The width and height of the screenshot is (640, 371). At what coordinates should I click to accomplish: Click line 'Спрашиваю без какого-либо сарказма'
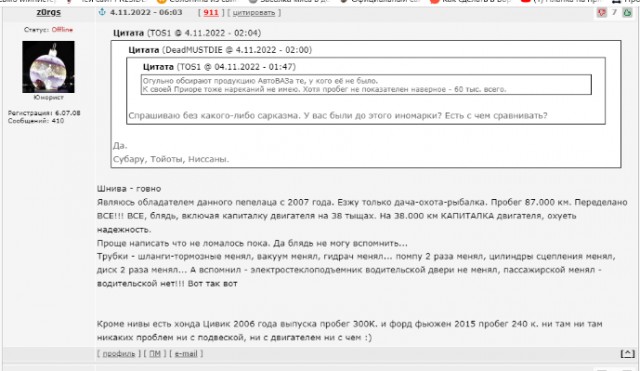click(x=338, y=116)
